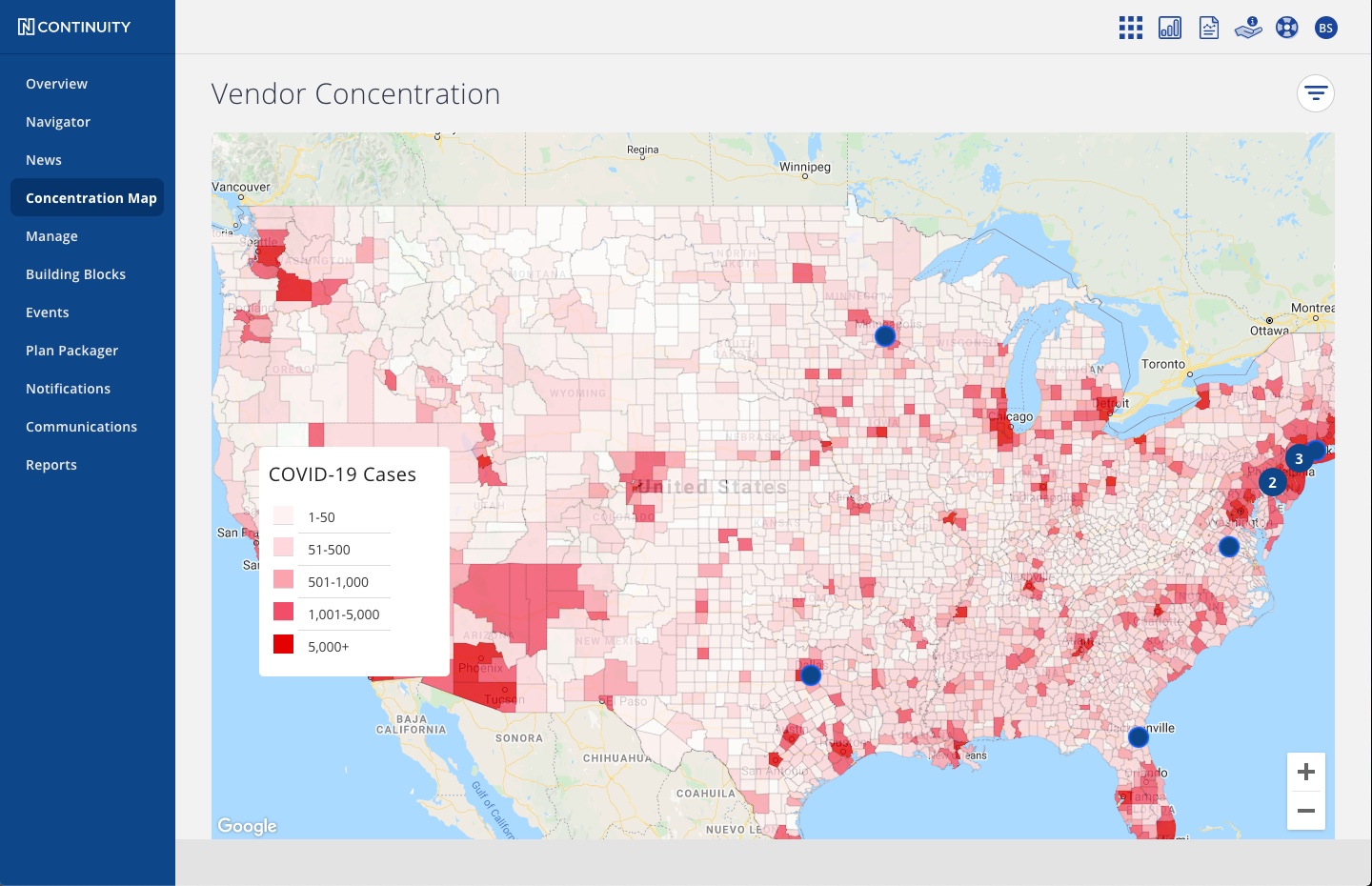Click the 5,000+ red legend swatch
This screenshot has height=886, width=1372.
283,644
